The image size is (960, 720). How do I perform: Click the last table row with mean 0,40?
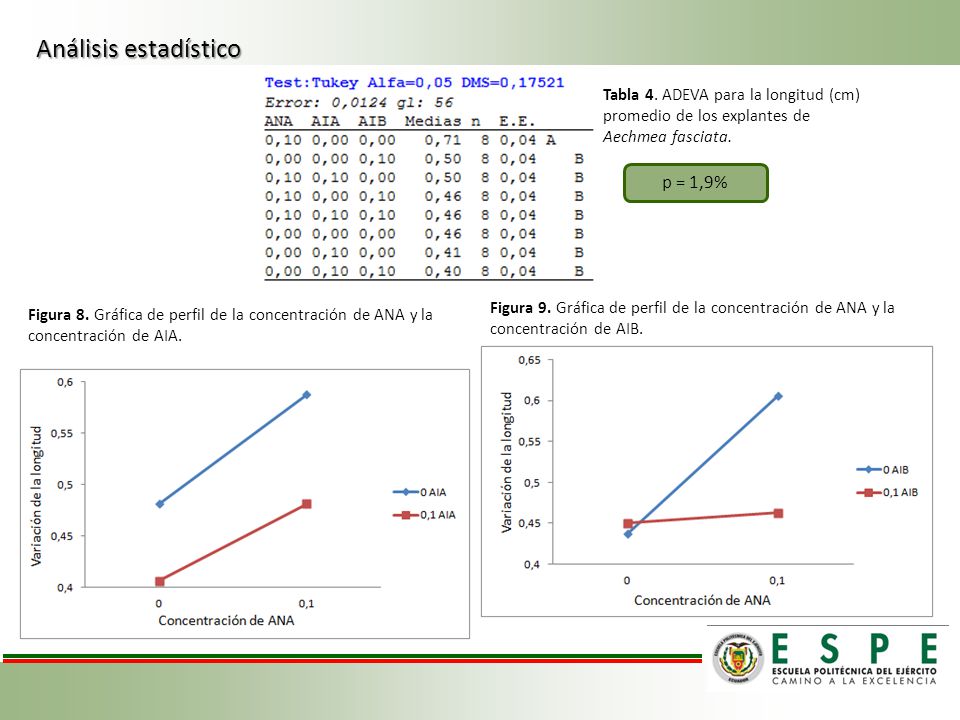click(428, 271)
